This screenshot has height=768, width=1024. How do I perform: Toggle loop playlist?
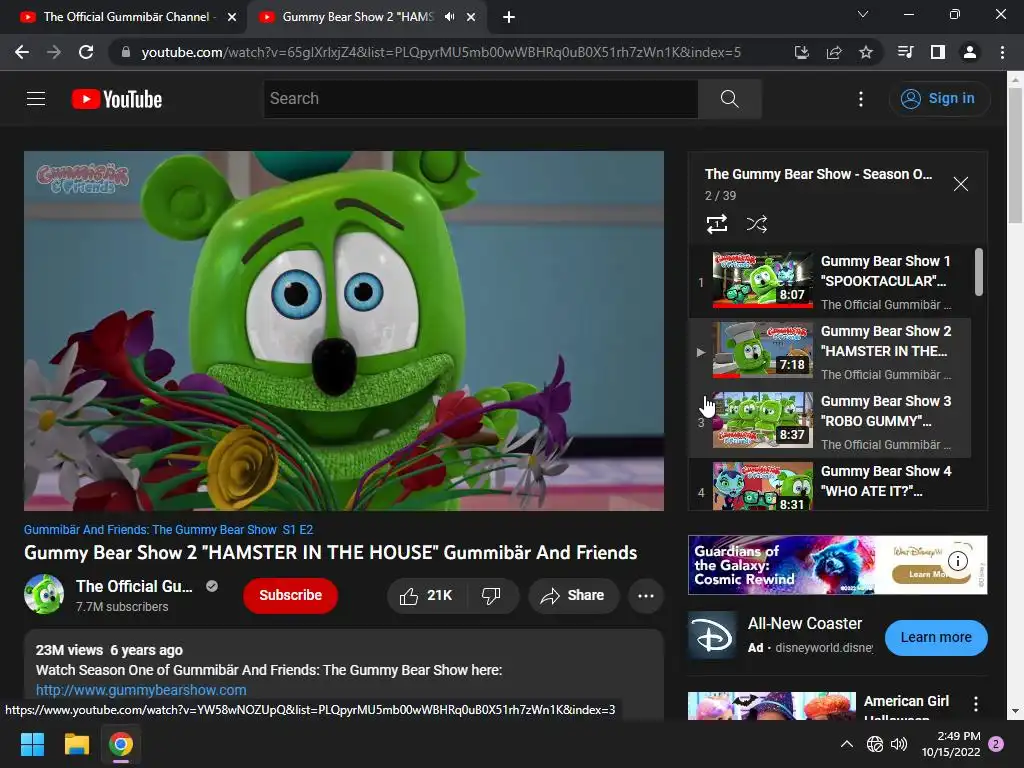tap(717, 224)
